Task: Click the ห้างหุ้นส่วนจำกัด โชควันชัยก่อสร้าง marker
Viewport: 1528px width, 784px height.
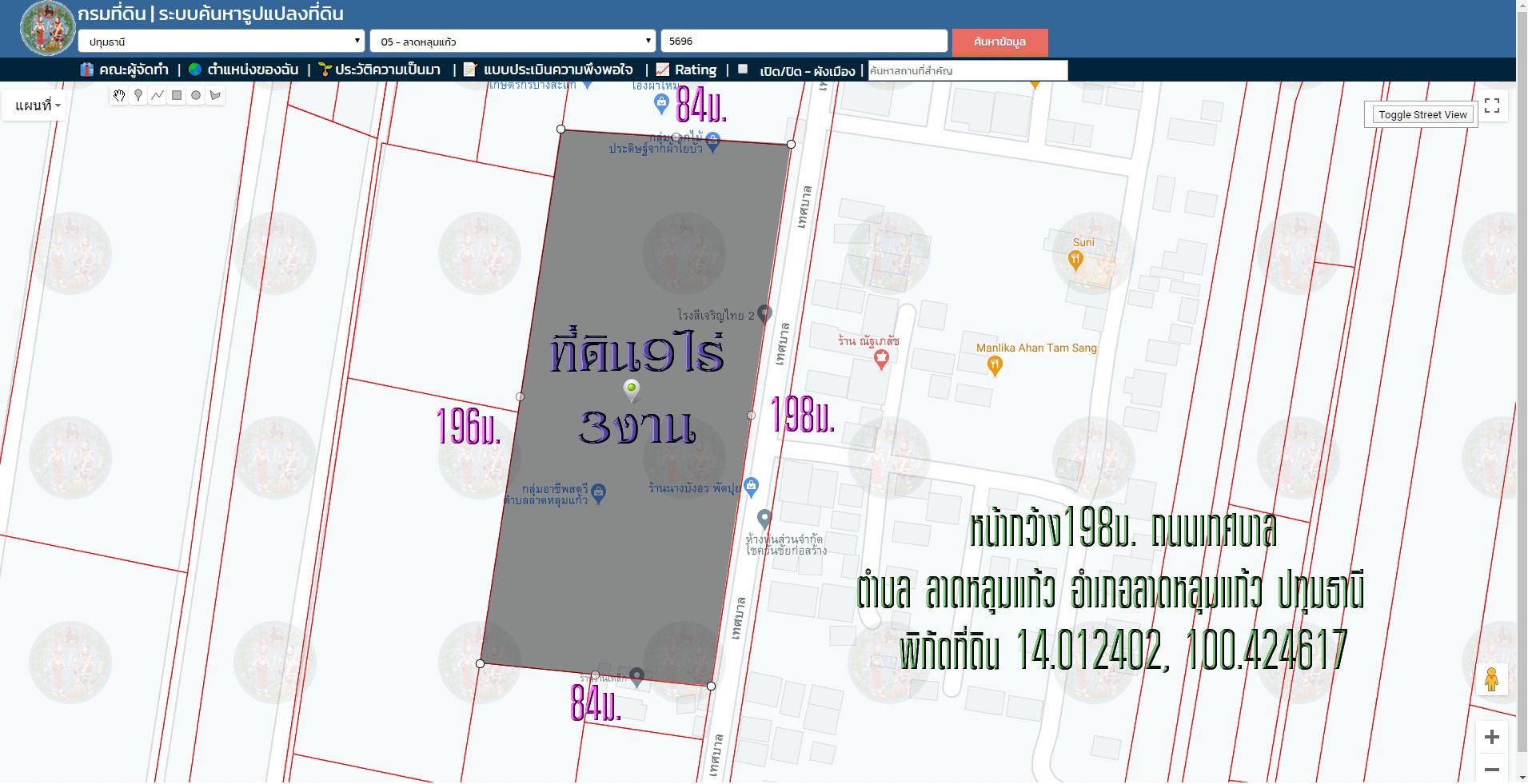Action: click(x=764, y=519)
